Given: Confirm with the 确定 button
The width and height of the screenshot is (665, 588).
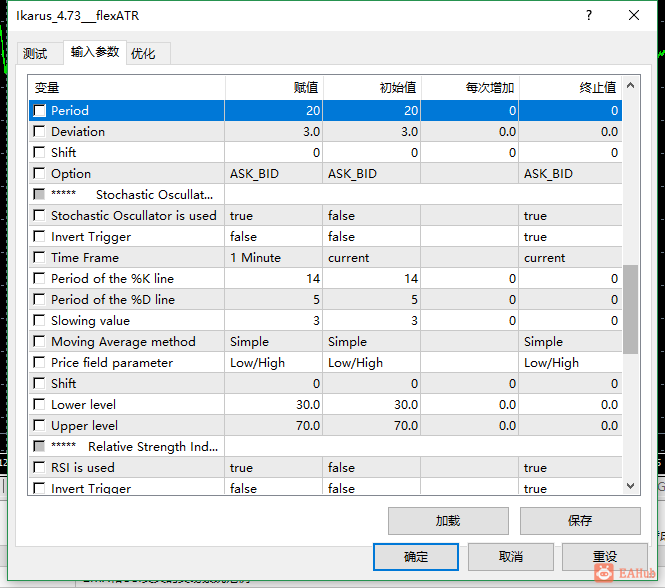Looking at the screenshot, I should (416, 557).
